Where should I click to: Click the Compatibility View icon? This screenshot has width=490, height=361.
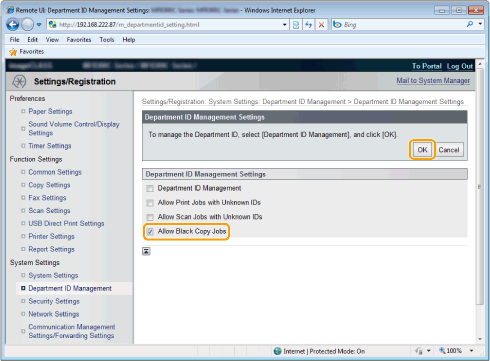pyautogui.click(x=296, y=25)
